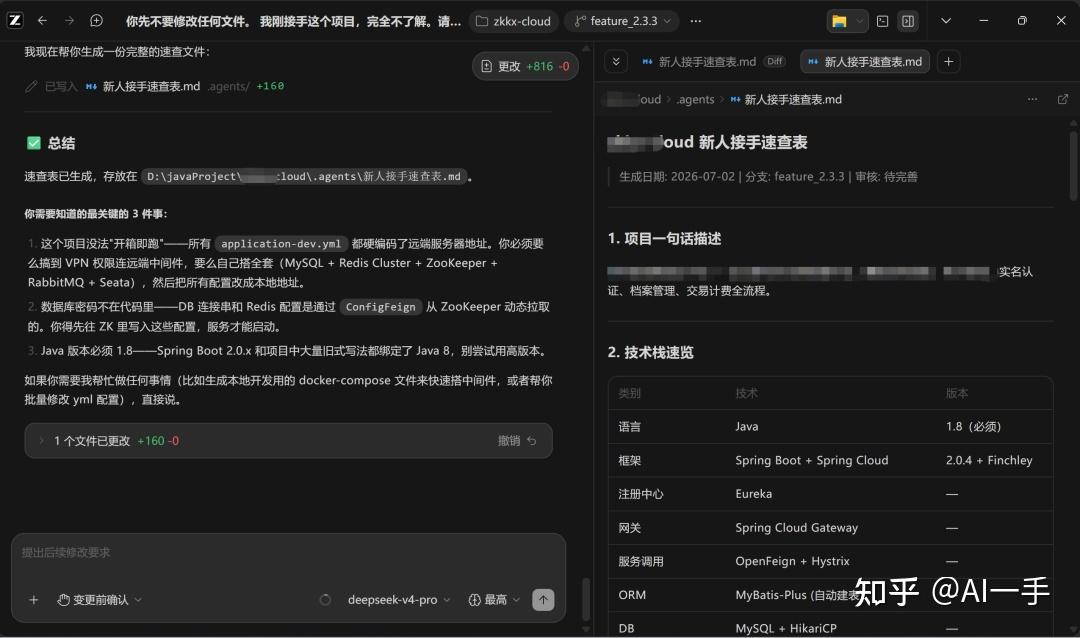
Task: Click the 技术 column header
Action: 746,393
